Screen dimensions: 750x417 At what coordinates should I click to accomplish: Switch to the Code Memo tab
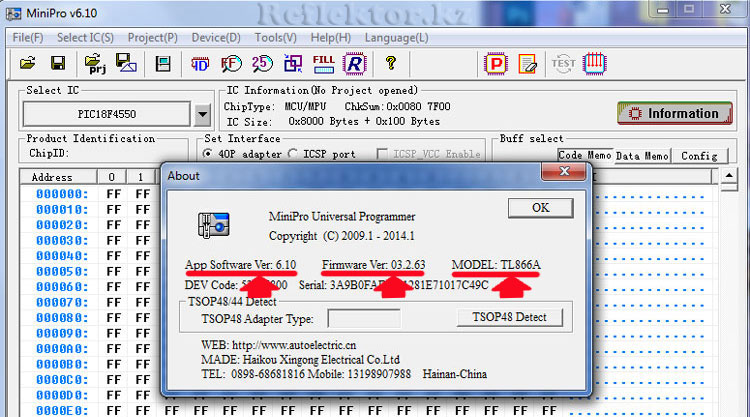pyautogui.click(x=585, y=155)
